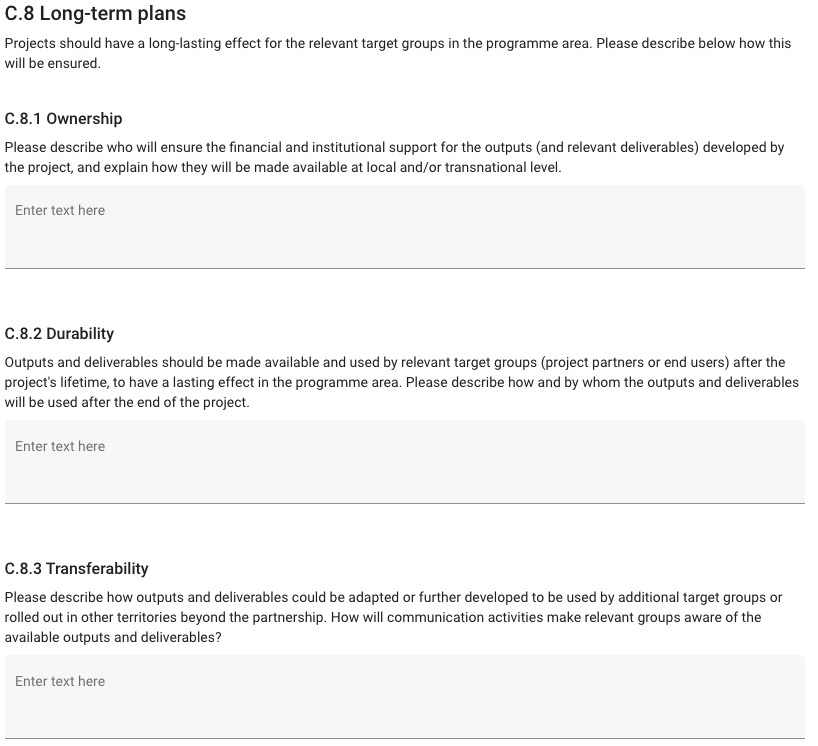Click the C.8.2 Durability section heading
Viewport: 818px width, 746px height.
pyautogui.click(x=59, y=334)
